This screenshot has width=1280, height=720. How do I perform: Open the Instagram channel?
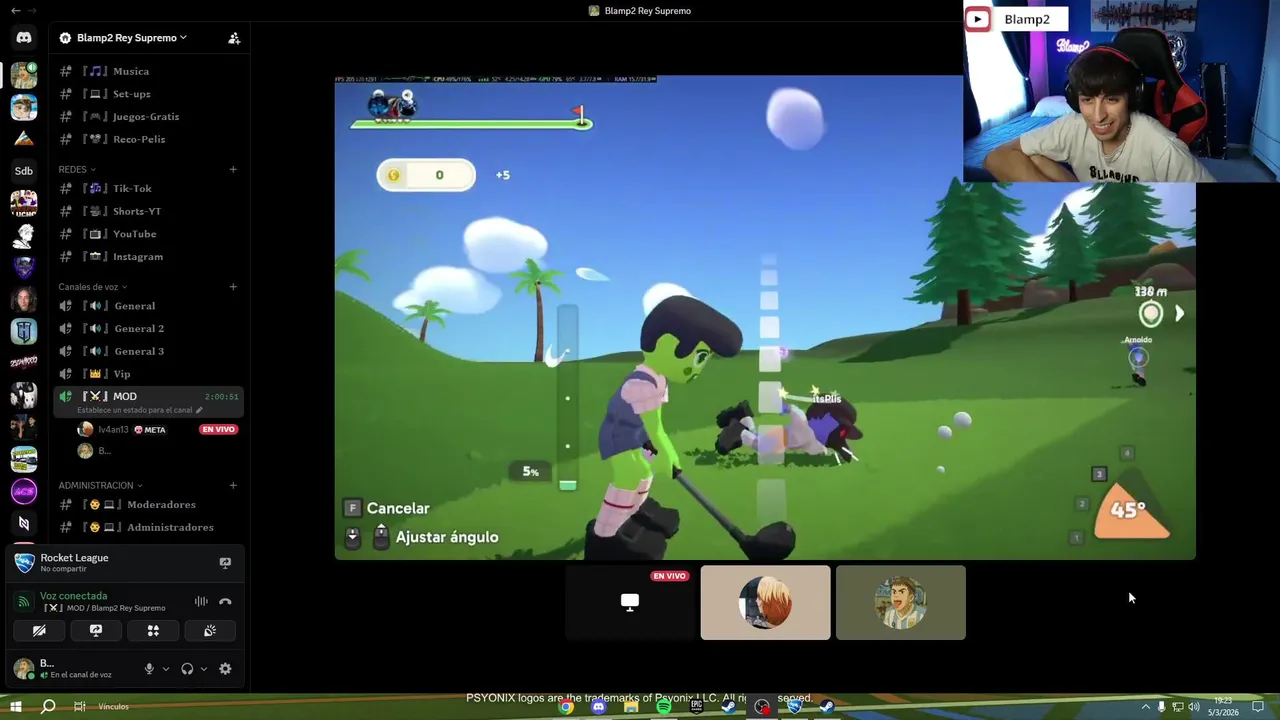[149, 257]
